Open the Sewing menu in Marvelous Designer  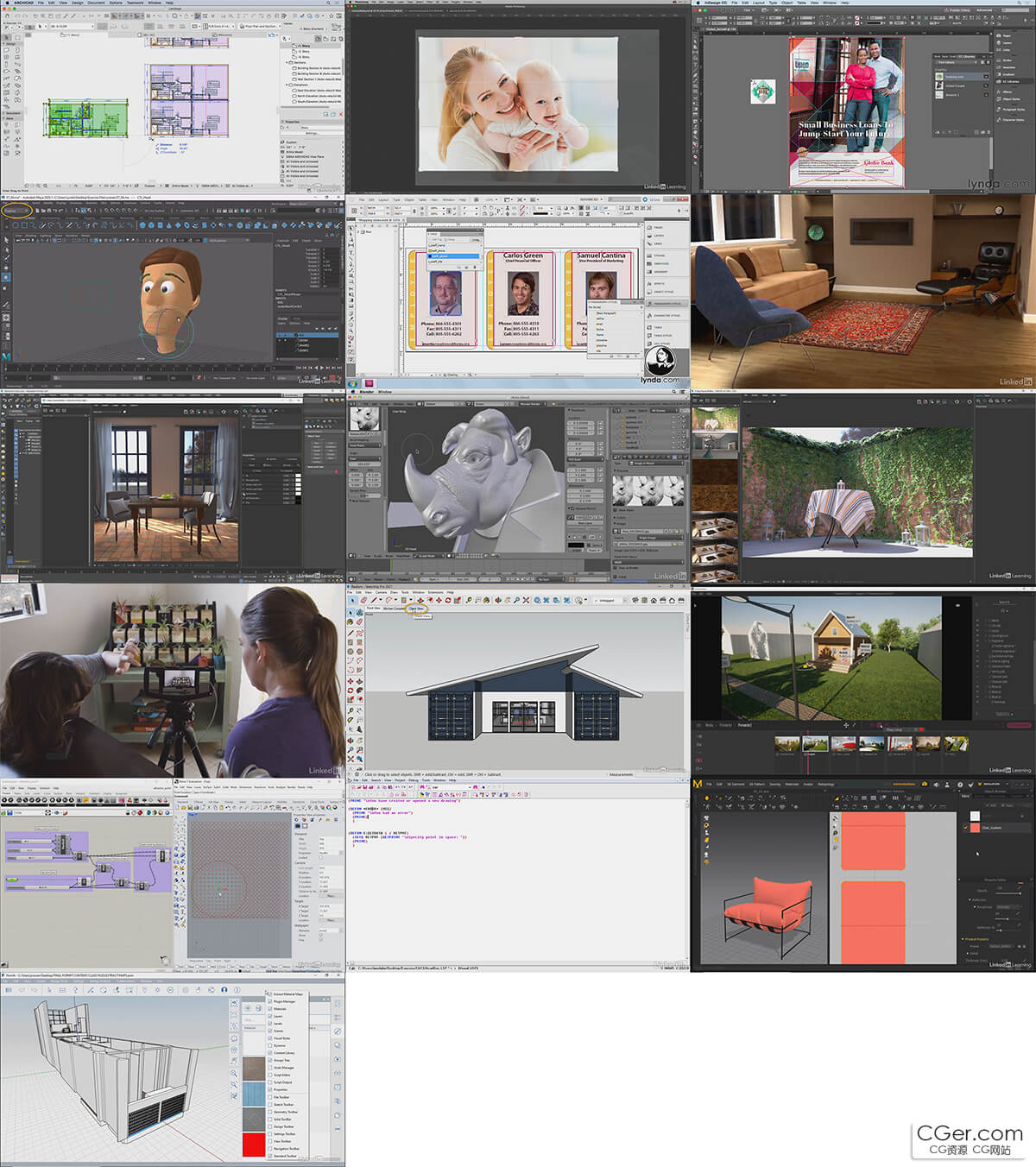tap(775, 784)
